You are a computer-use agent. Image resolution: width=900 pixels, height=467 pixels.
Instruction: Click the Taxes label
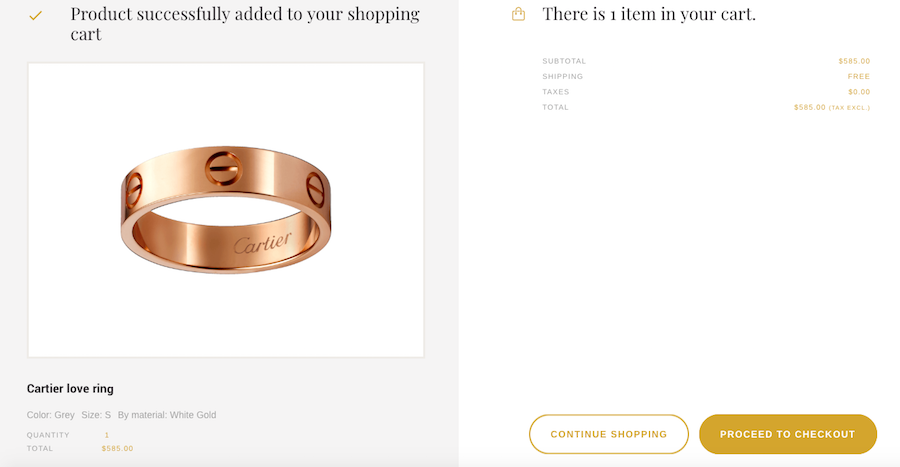tap(555, 92)
